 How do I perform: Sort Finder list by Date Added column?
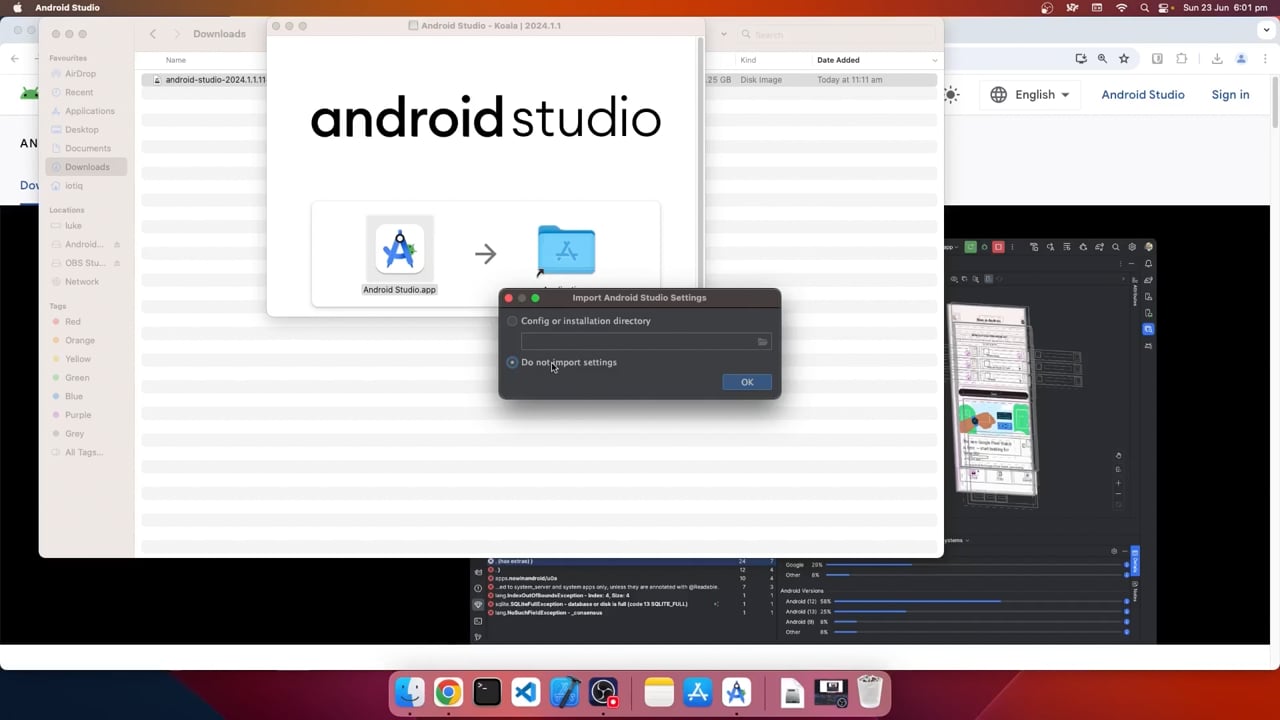pos(838,60)
